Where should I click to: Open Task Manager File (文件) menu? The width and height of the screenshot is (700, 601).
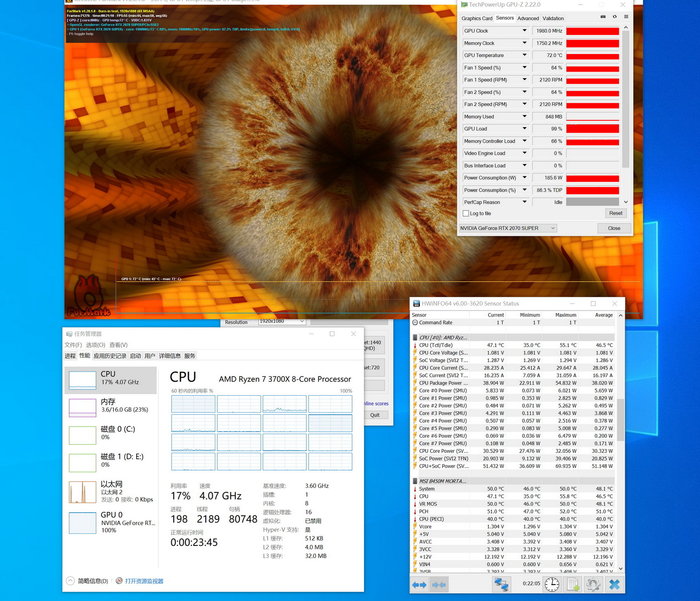coord(73,345)
